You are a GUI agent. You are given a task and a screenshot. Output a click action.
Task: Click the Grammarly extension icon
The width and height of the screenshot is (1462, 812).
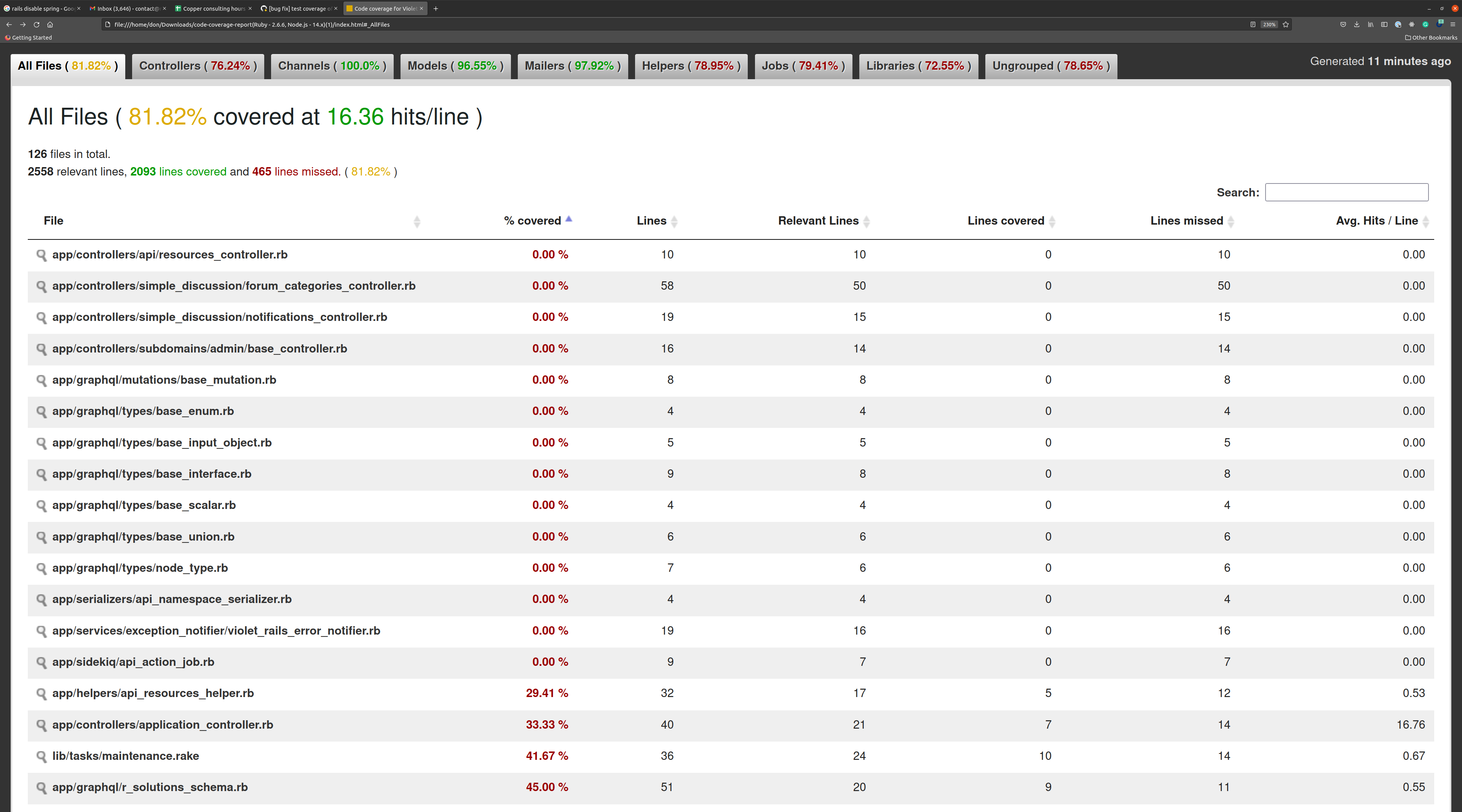tap(1425, 24)
